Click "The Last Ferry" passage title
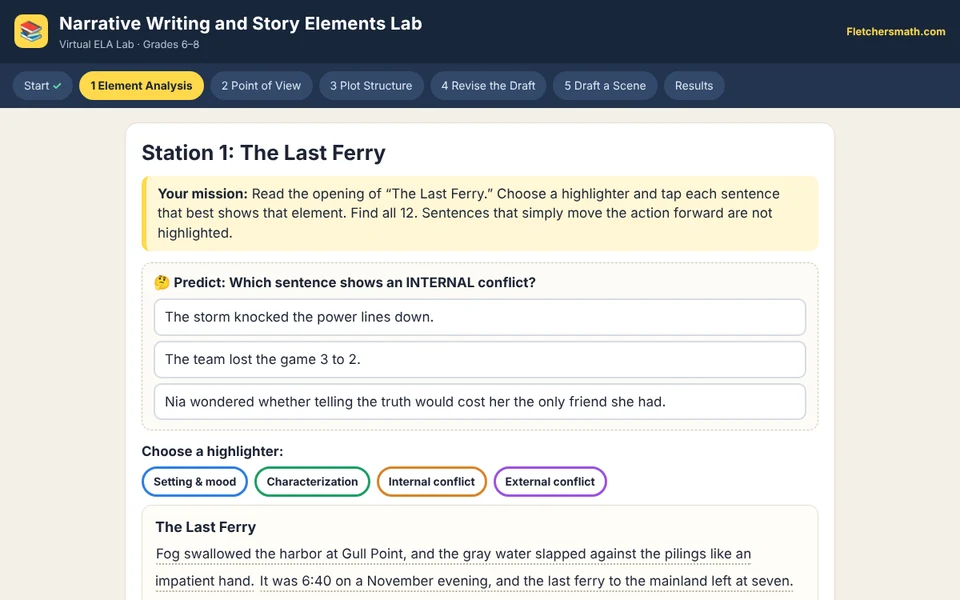The width and height of the screenshot is (960, 600). coord(206,527)
